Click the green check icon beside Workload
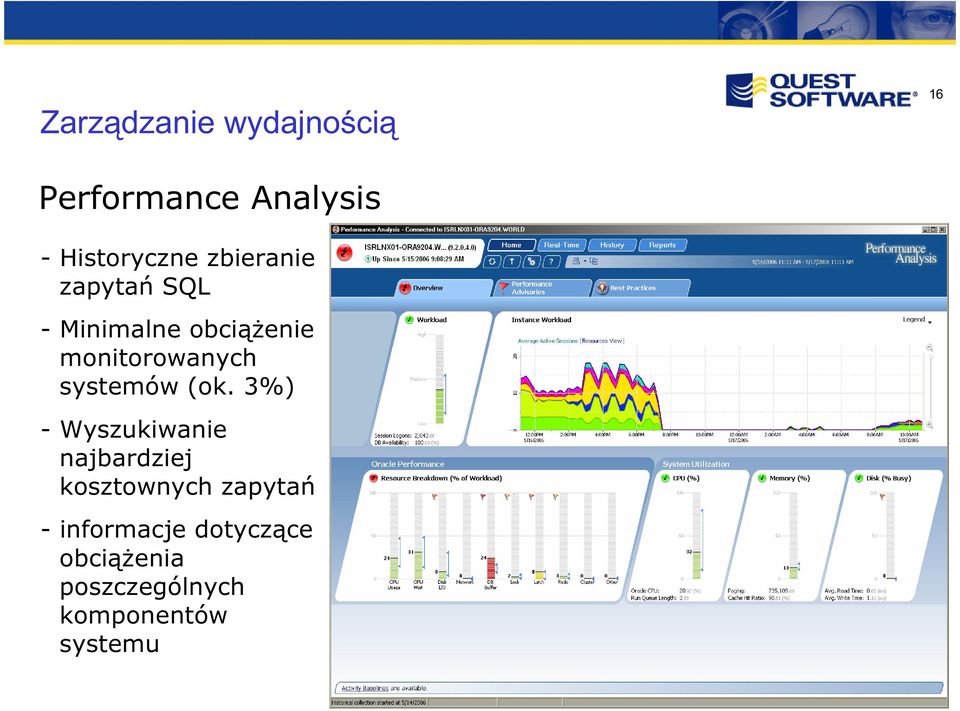The image size is (960, 711). coord(409,320)
